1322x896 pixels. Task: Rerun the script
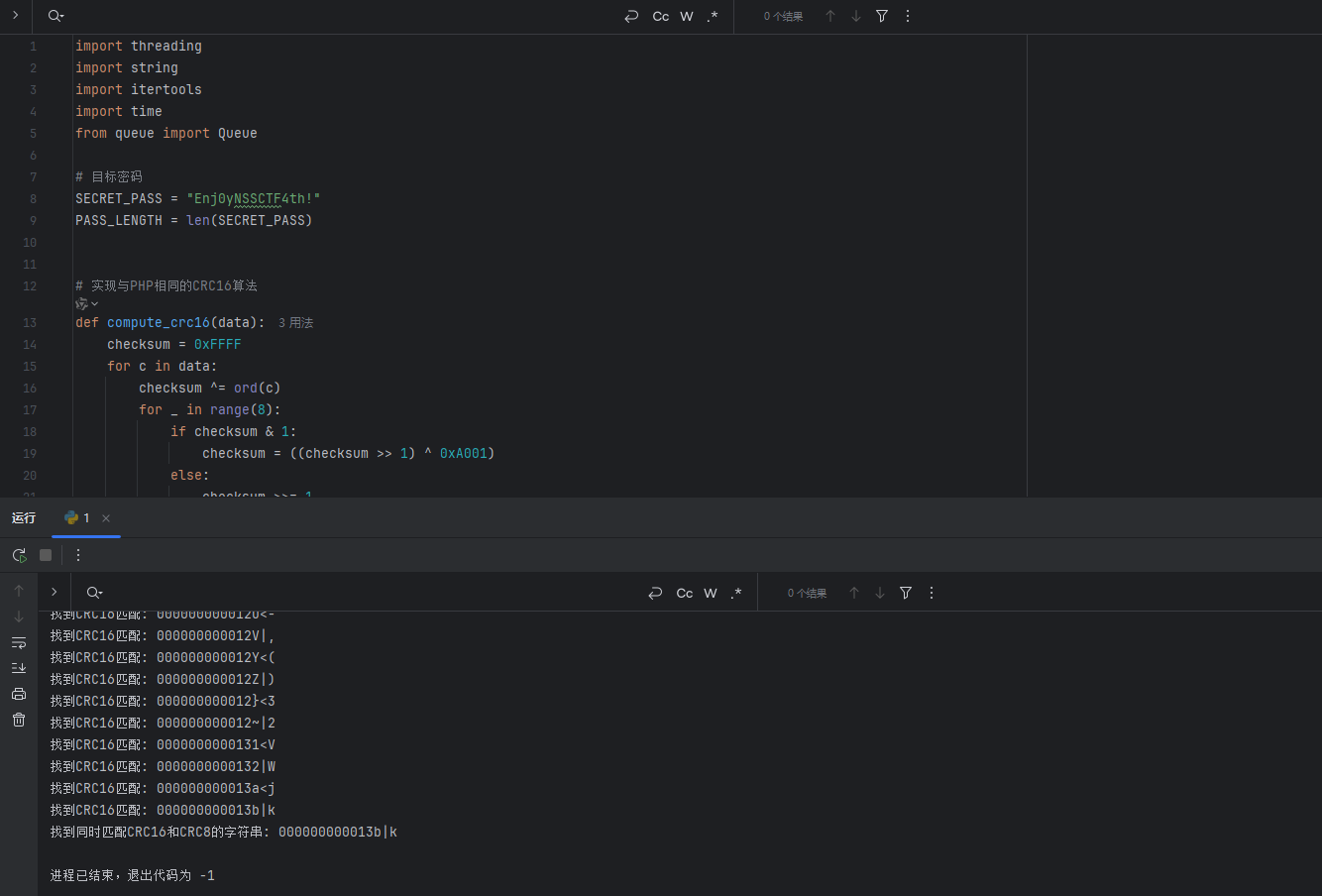[x=19, y=555]
